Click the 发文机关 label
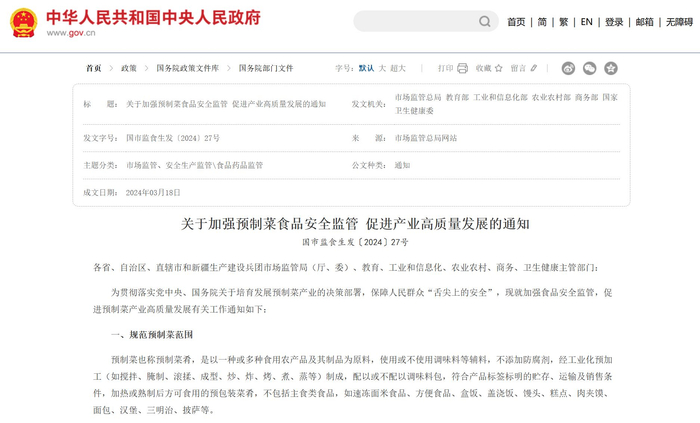 pos(369,104)
